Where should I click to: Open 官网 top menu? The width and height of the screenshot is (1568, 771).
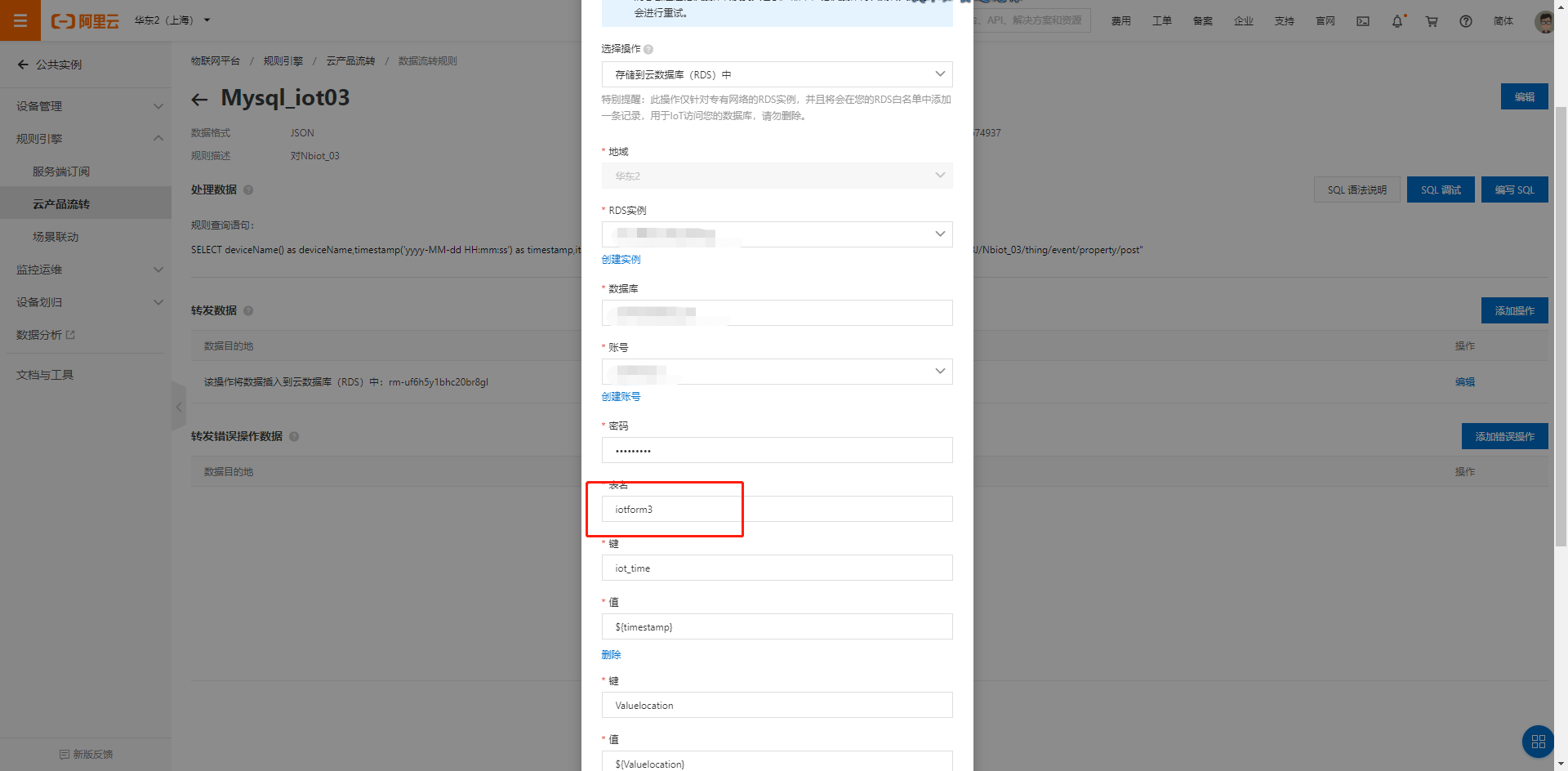pyautogui.click(x=1325, y=21)
